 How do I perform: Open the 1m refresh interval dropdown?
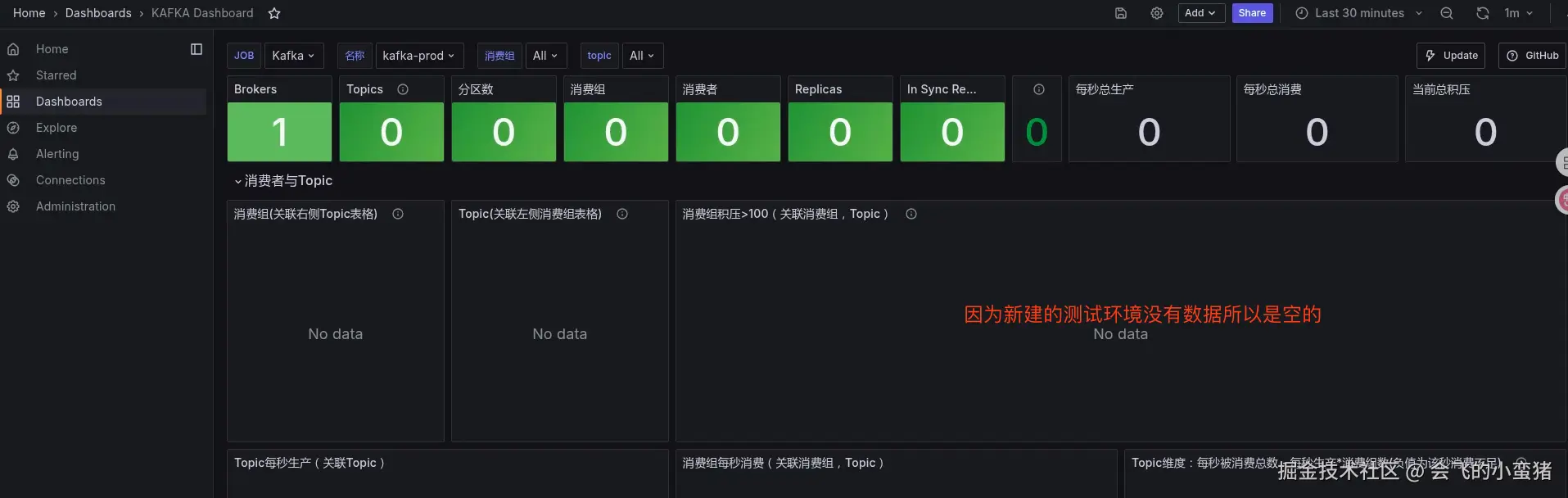(1519, 13)
